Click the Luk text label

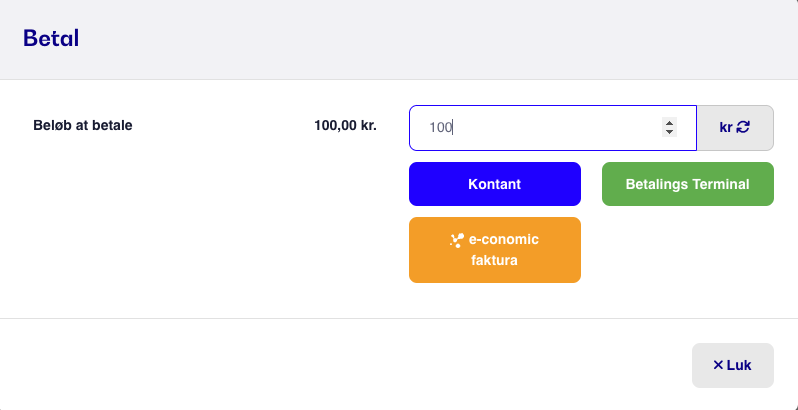click(739, 365)
